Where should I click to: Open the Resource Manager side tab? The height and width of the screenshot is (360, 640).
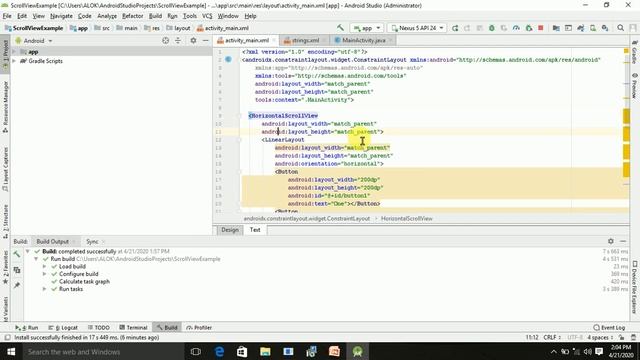(5, 107)
